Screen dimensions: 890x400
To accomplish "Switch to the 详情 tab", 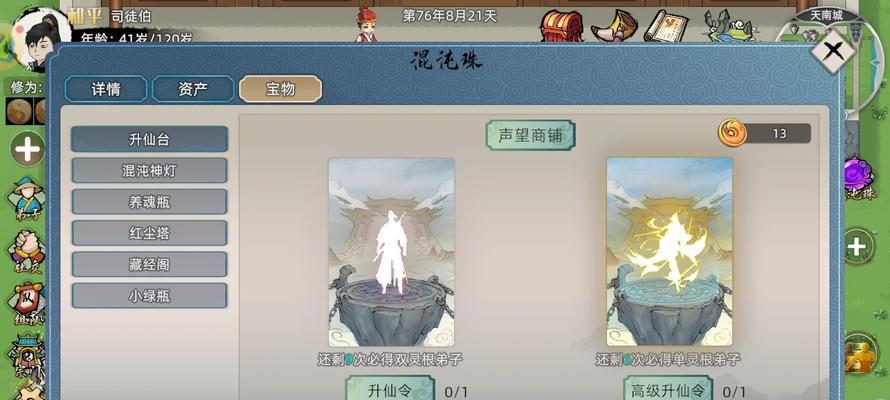I will point(106,89).
